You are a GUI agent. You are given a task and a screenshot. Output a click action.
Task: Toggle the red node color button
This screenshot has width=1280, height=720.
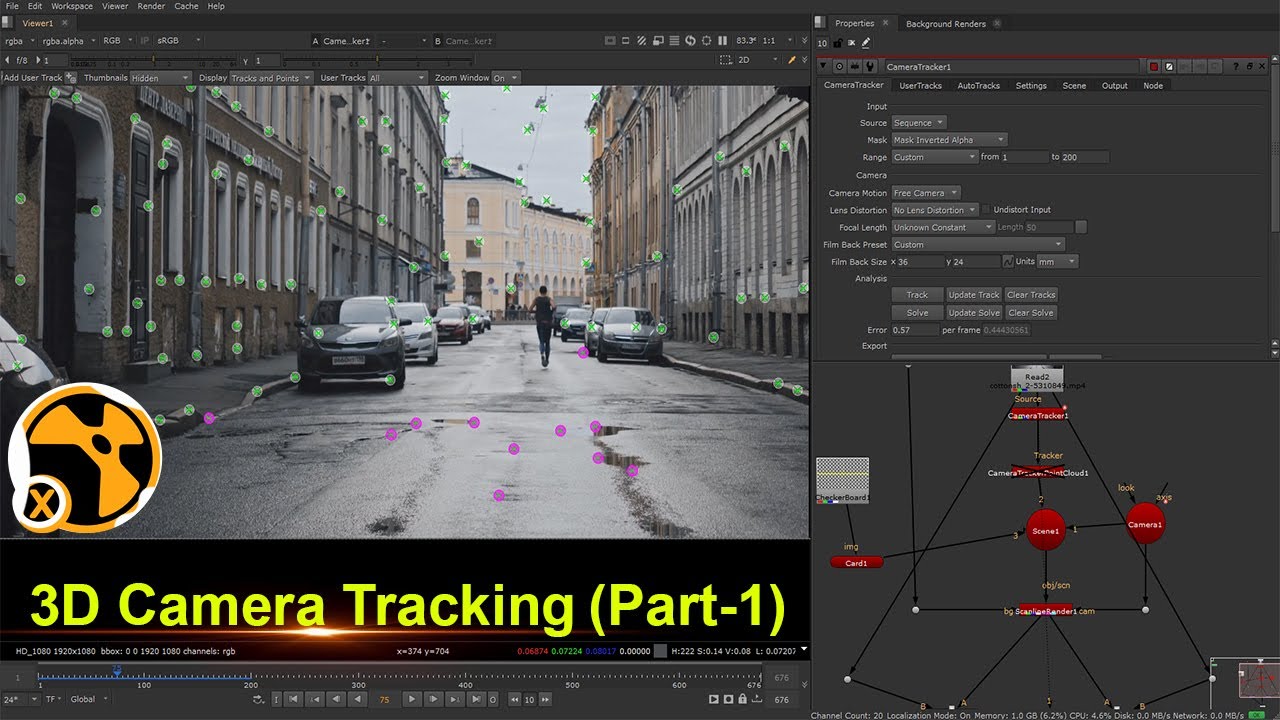pos(1153,67)
